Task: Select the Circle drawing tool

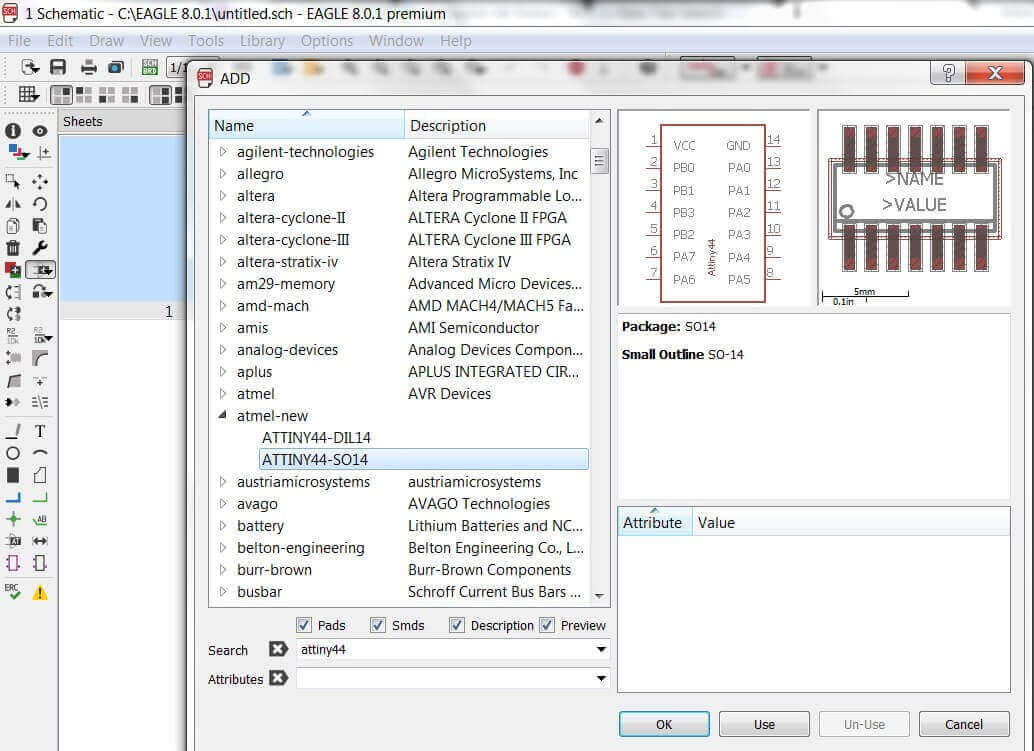Action: coord(13,453)
